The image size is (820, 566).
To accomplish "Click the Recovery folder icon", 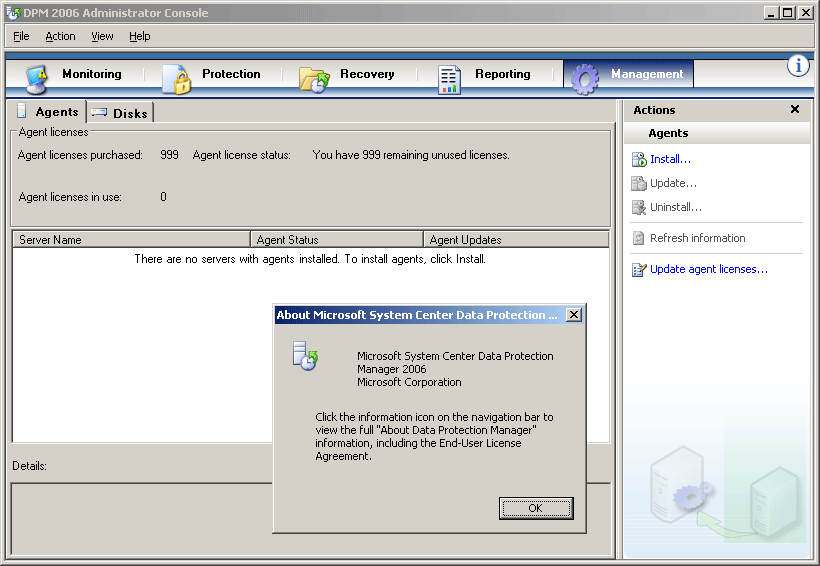I will [x=314, y=80].
